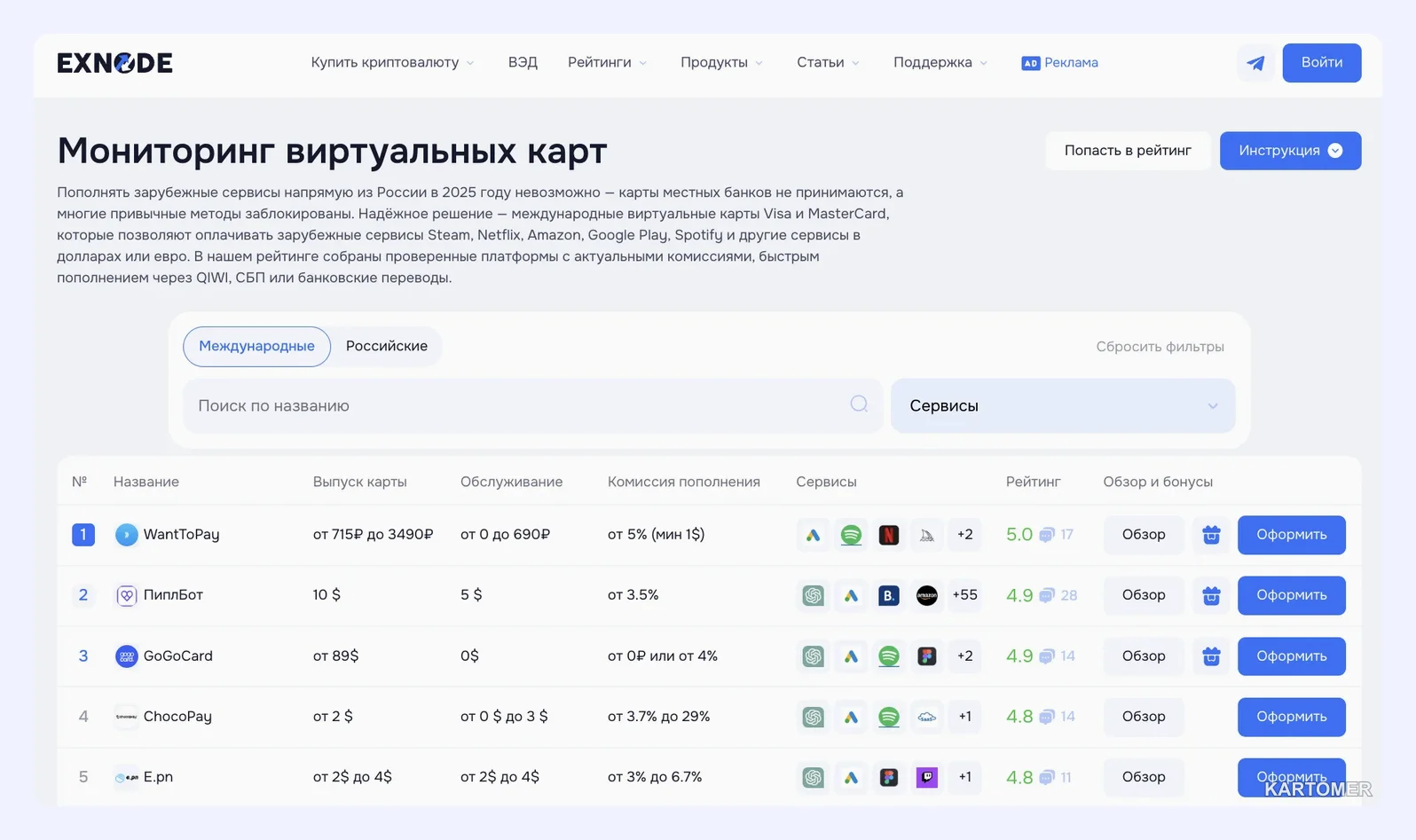Click the Google Ads icon in ChocoPay row
The width and height of the screenshot is (1416, 840).
(x=851, y=717)
